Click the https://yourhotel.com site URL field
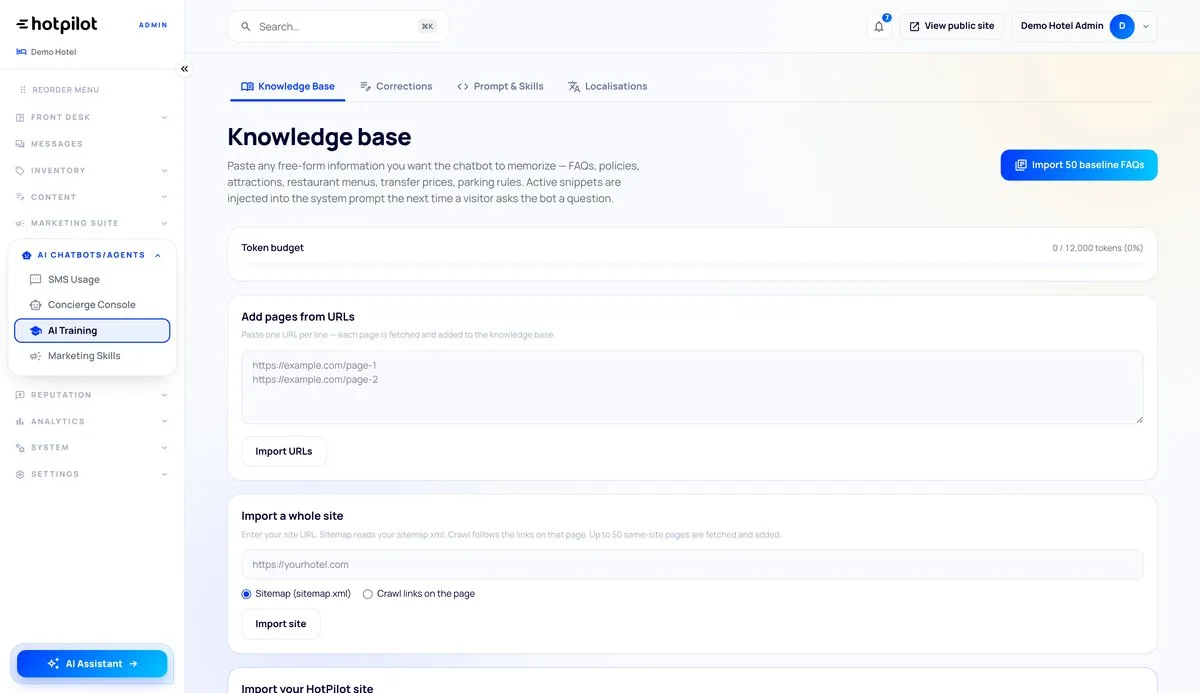1200x693 pixels. 692,565
